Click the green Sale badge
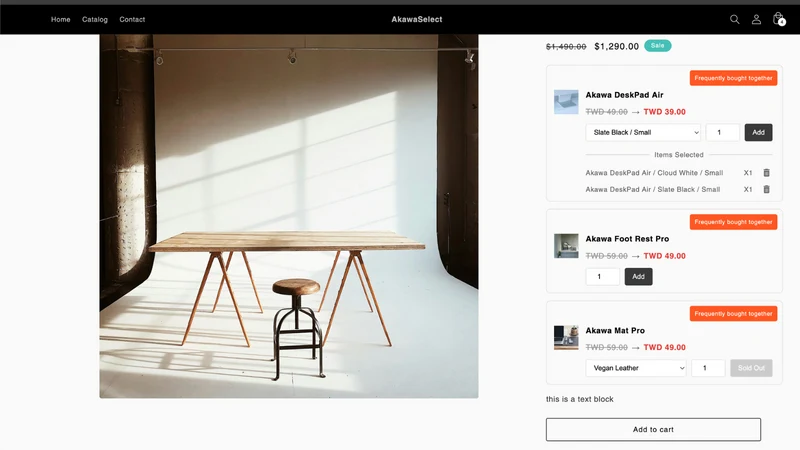Screen dimensions: 800x450 pos(658,46)
